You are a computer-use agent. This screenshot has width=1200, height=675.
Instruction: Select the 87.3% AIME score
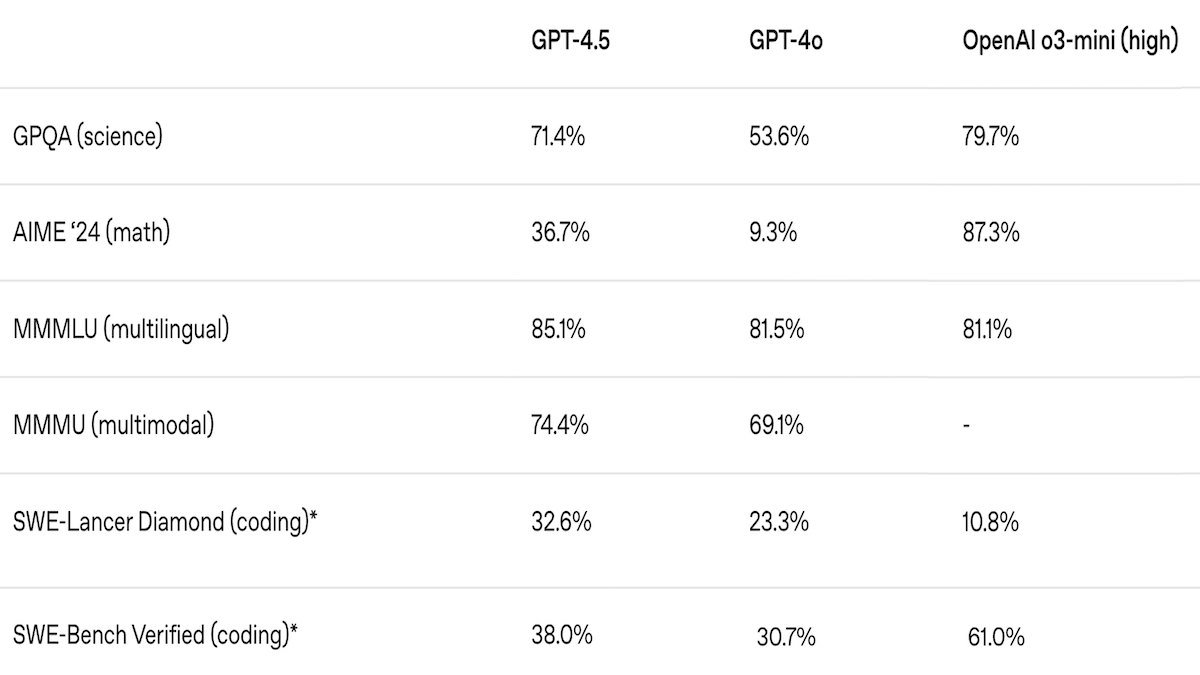990,233
